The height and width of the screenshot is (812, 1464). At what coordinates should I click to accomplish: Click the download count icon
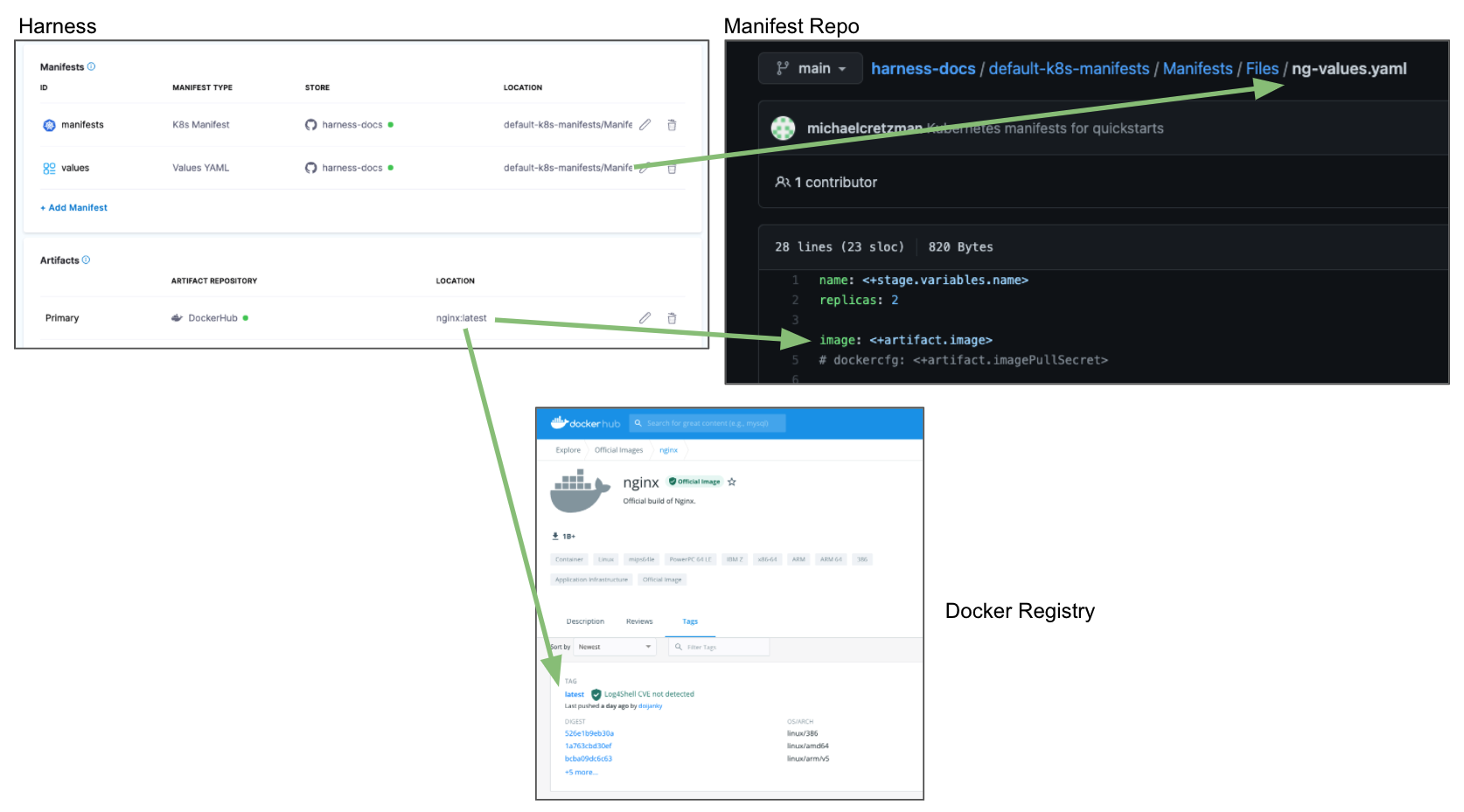tap(554, 536)
